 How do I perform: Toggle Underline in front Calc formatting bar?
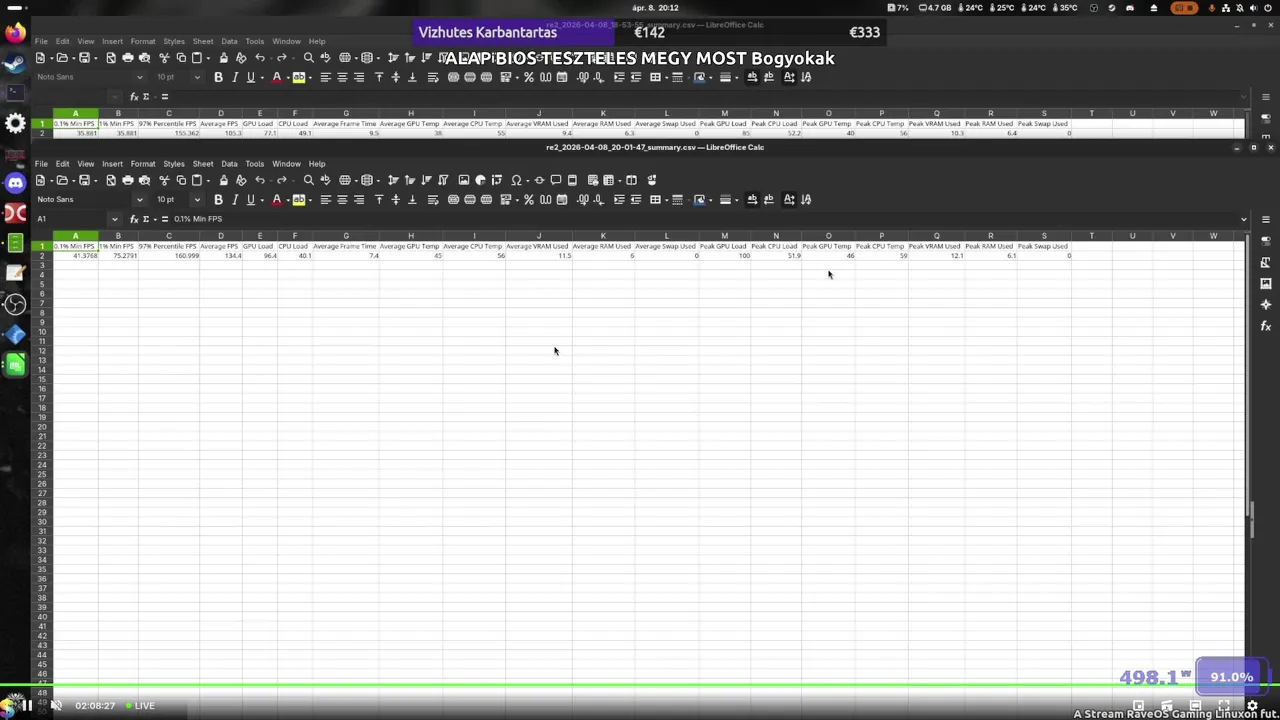point(252,199)
